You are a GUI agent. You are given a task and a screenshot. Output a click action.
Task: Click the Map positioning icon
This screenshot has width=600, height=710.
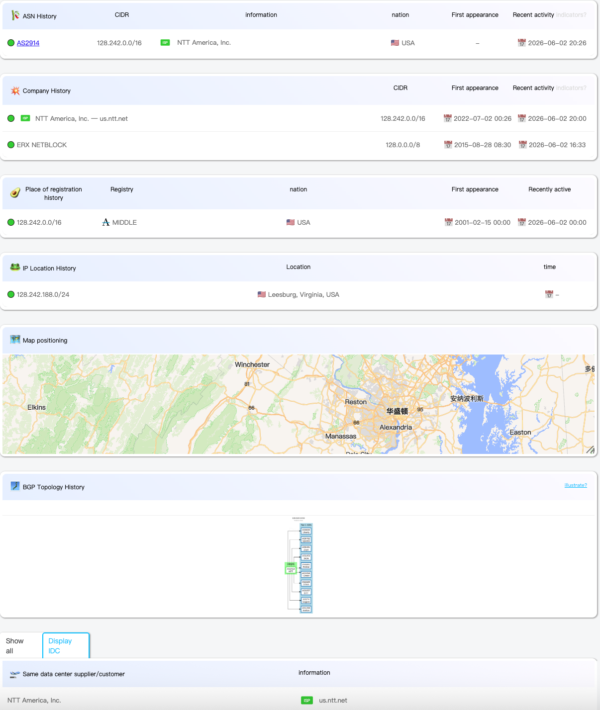(15, 340)
